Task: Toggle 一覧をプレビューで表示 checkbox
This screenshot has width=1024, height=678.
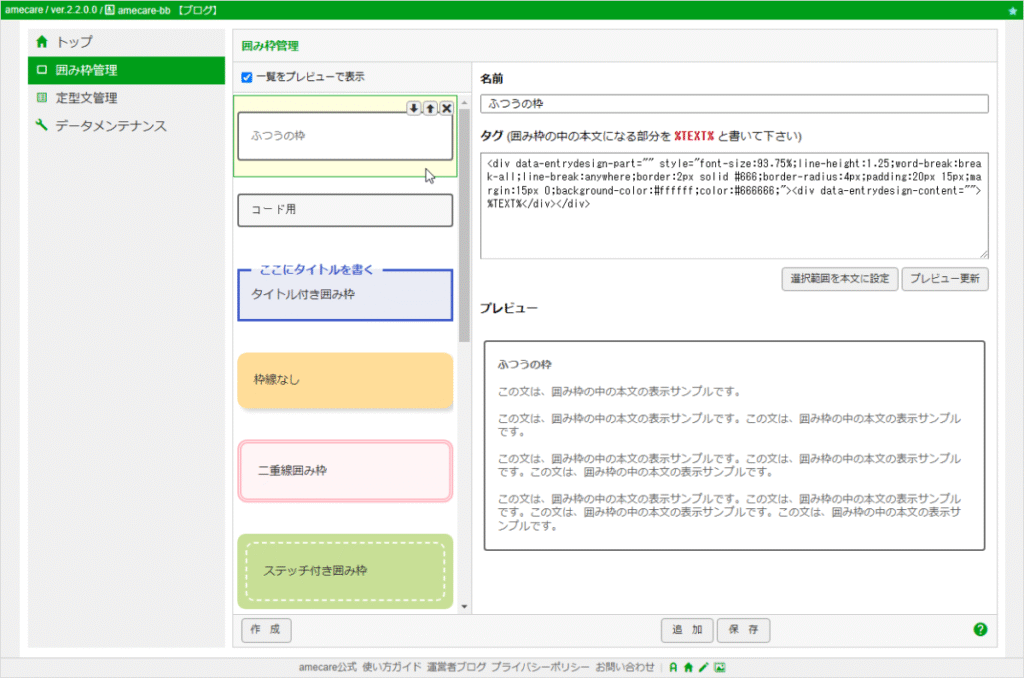Action: coord(247,77)
